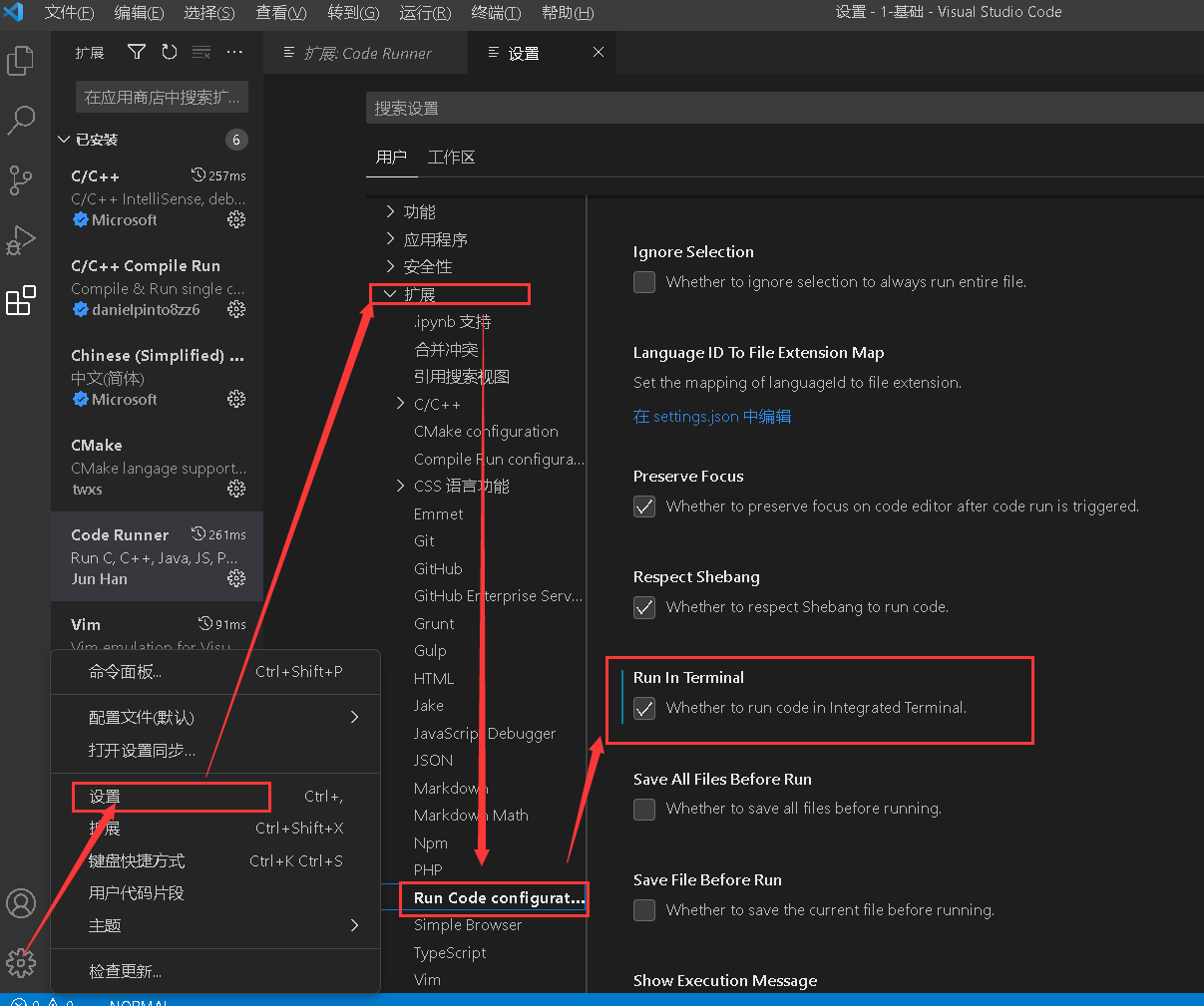1204x1006 pixels.
Task: Select Simple Browser settings item
Action: click(x=468, y=924)
